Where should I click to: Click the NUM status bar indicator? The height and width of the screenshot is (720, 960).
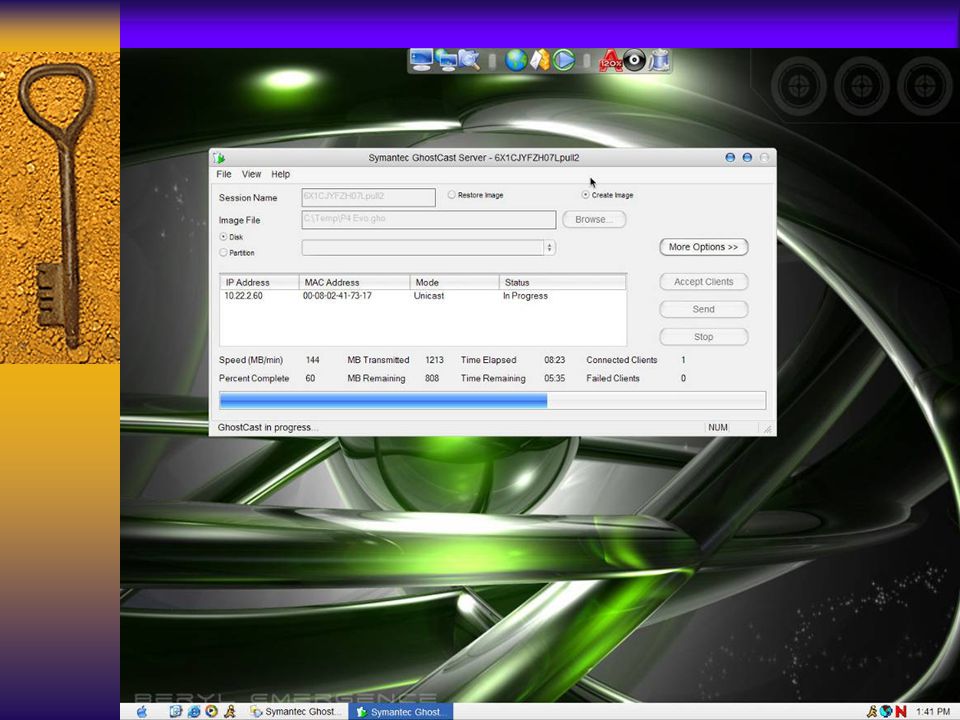tap(718, 427)
